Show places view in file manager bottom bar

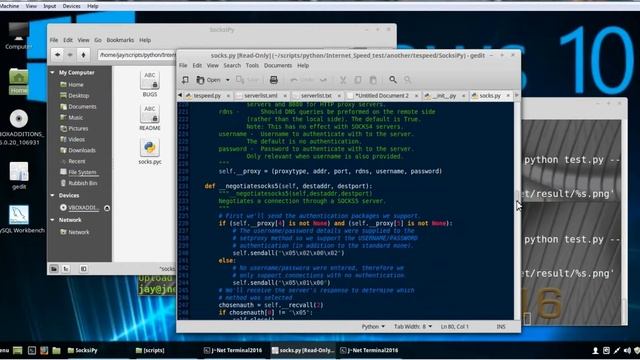[x=54, y=269]
